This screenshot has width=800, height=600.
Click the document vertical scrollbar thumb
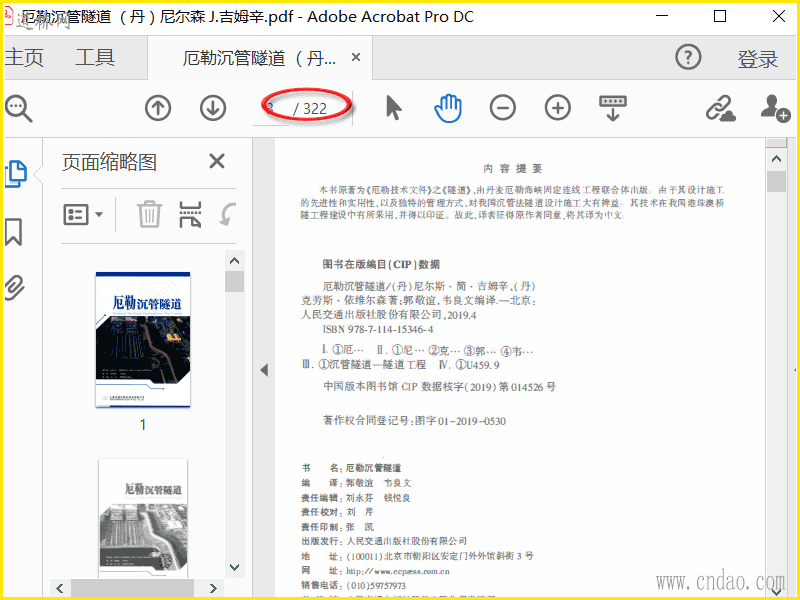point(776,181)
